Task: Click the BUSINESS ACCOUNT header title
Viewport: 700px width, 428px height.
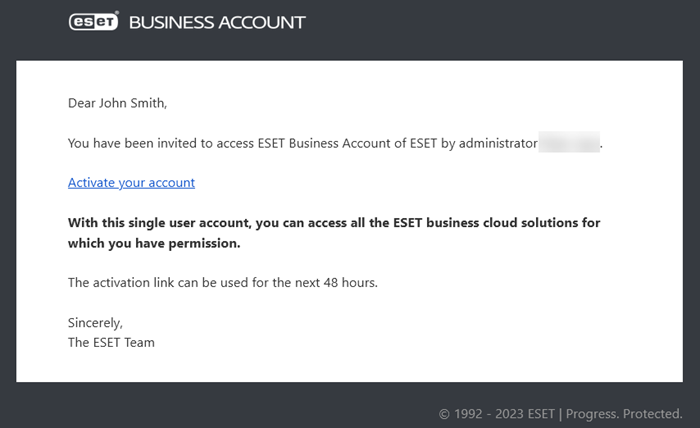Action: point(217,23)
